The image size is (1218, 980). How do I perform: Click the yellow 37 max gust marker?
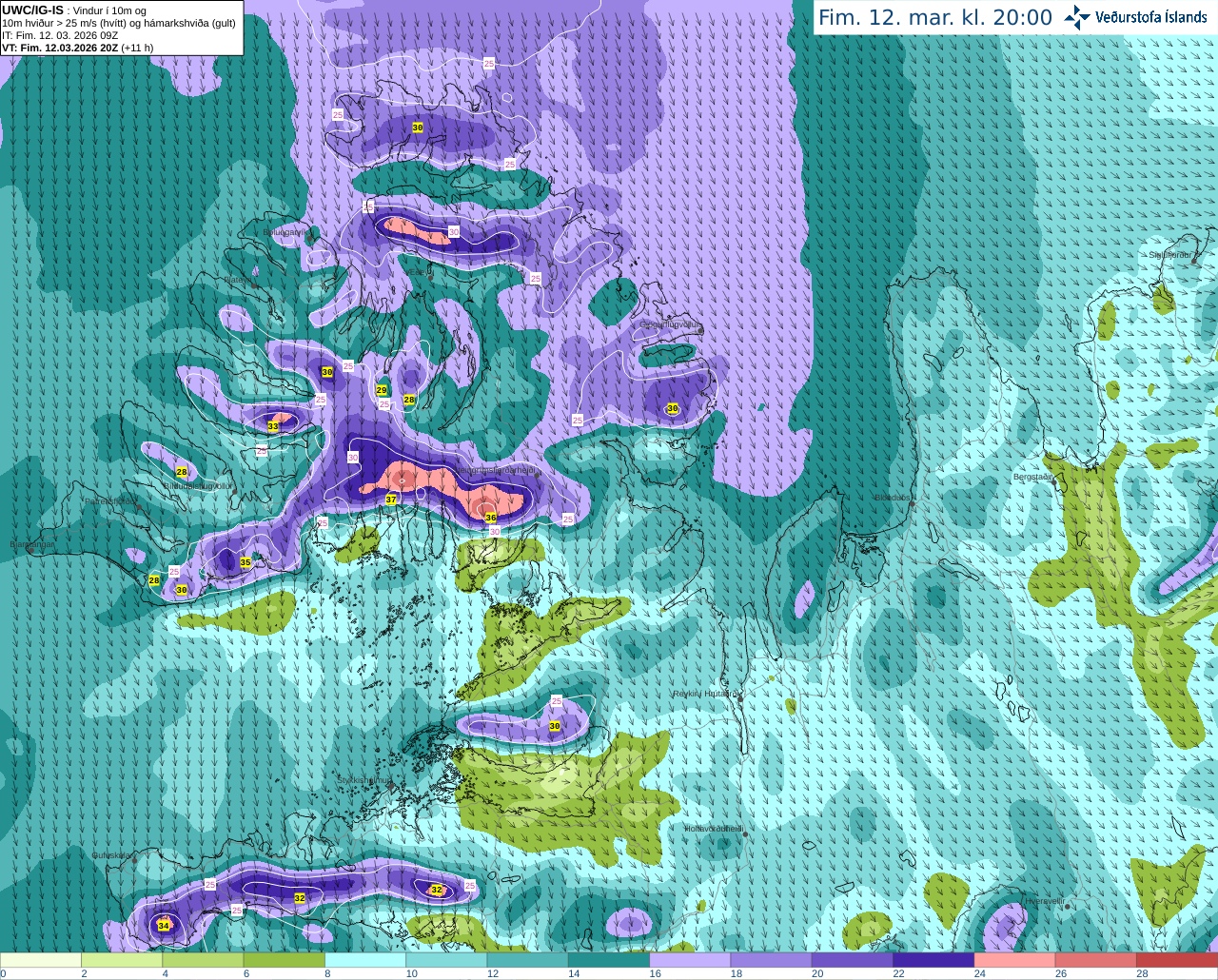click(x=391, y=500)
